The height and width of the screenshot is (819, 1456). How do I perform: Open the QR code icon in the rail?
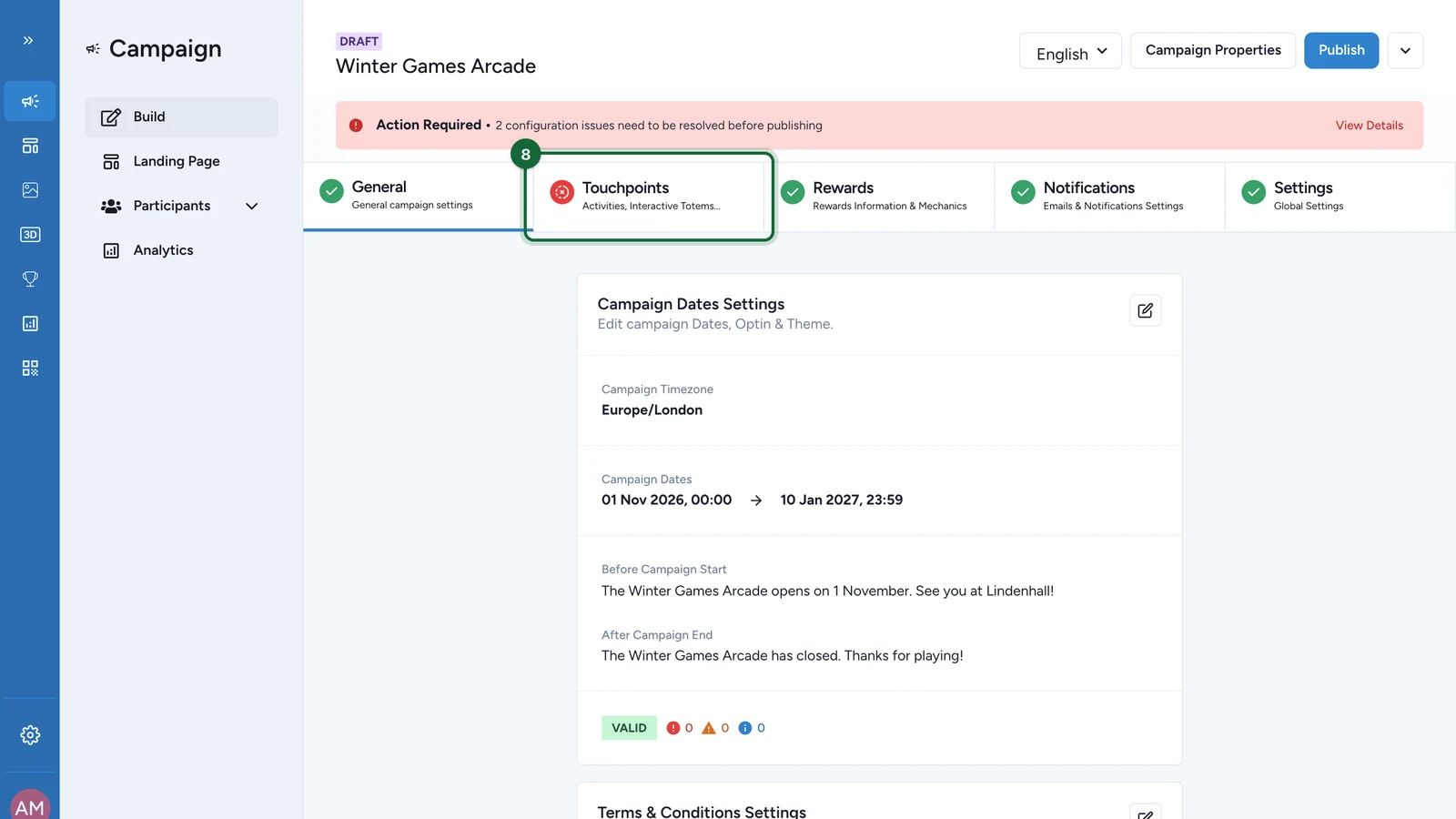point(30,369)
